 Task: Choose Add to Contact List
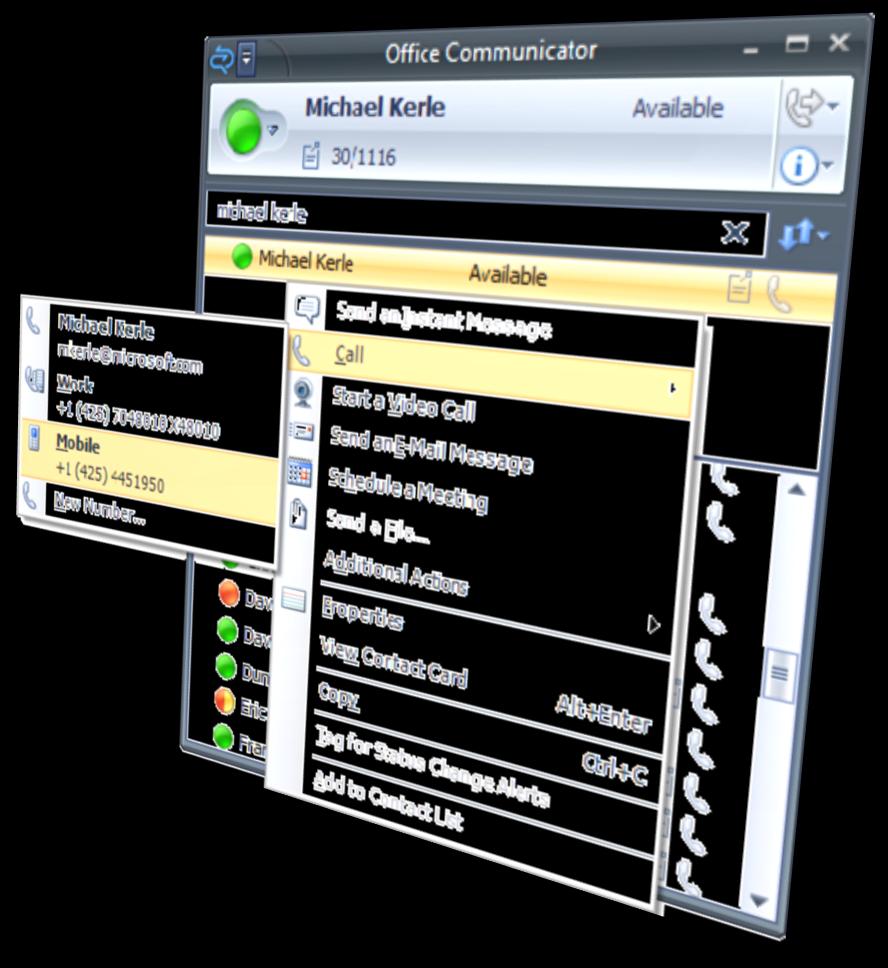(x=387, y=800)
